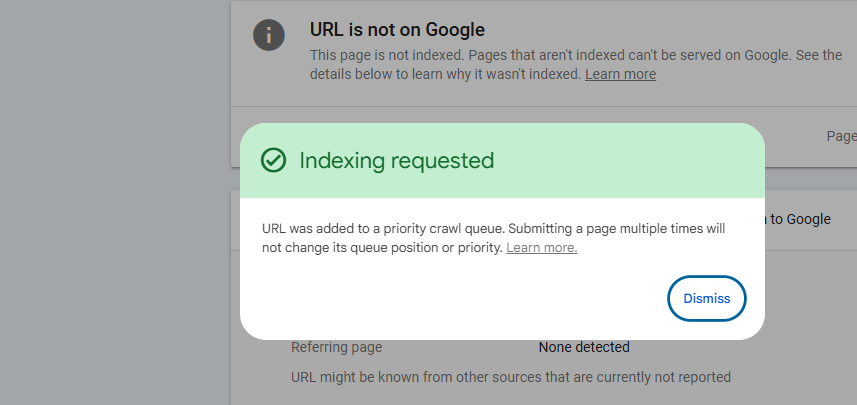Click the partially hidden "to Google" text
The height and width of the screenshot is (405, 857).
coord(801,219)
